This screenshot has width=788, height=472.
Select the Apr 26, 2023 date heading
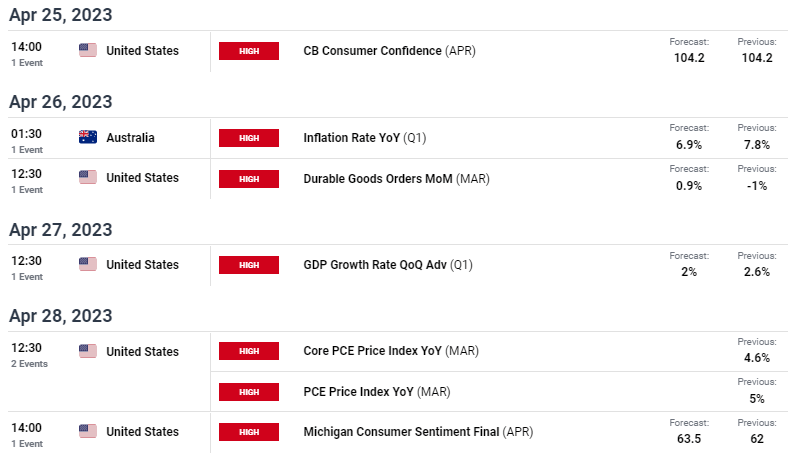pos(61,102)
